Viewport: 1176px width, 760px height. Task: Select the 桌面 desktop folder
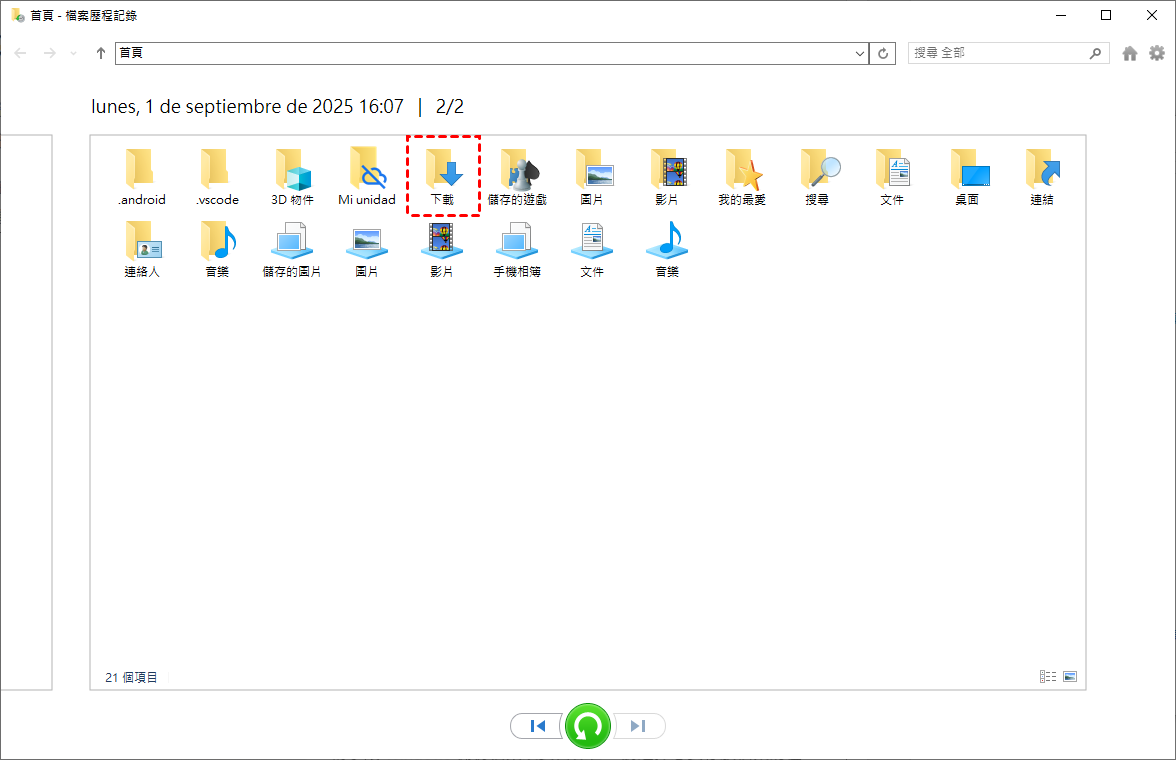967,174
